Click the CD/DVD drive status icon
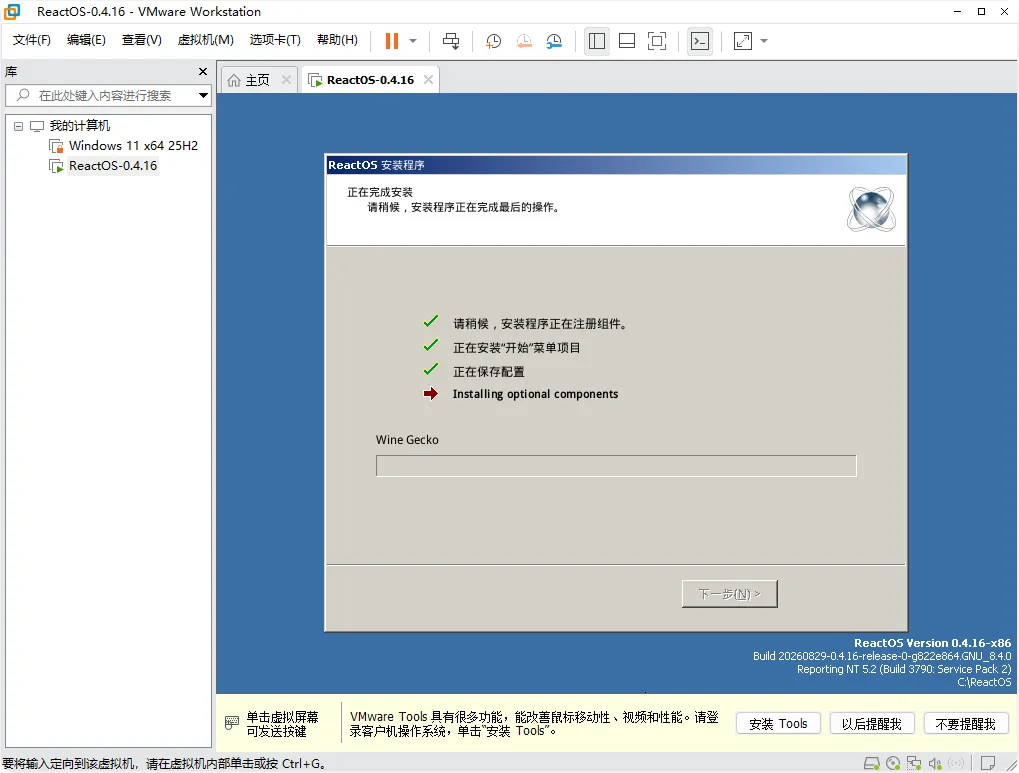 click(893, 763)
